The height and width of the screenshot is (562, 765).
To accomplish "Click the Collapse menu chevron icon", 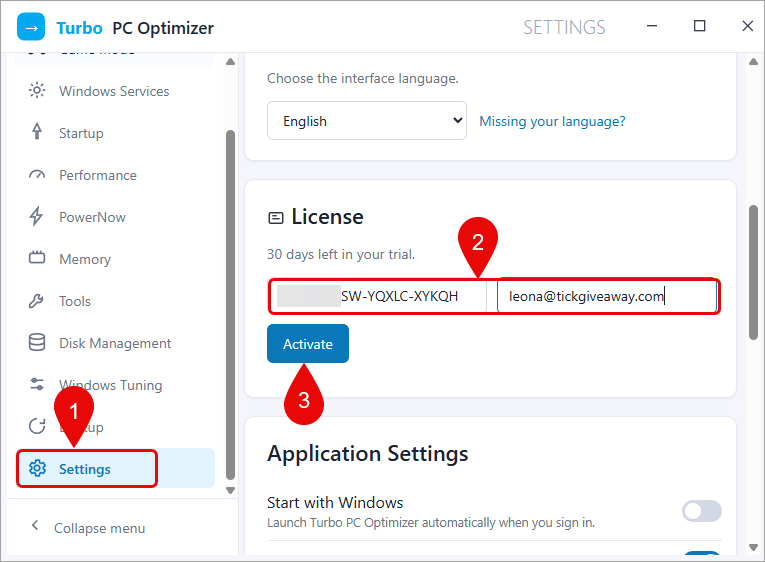I will point(35,525).
